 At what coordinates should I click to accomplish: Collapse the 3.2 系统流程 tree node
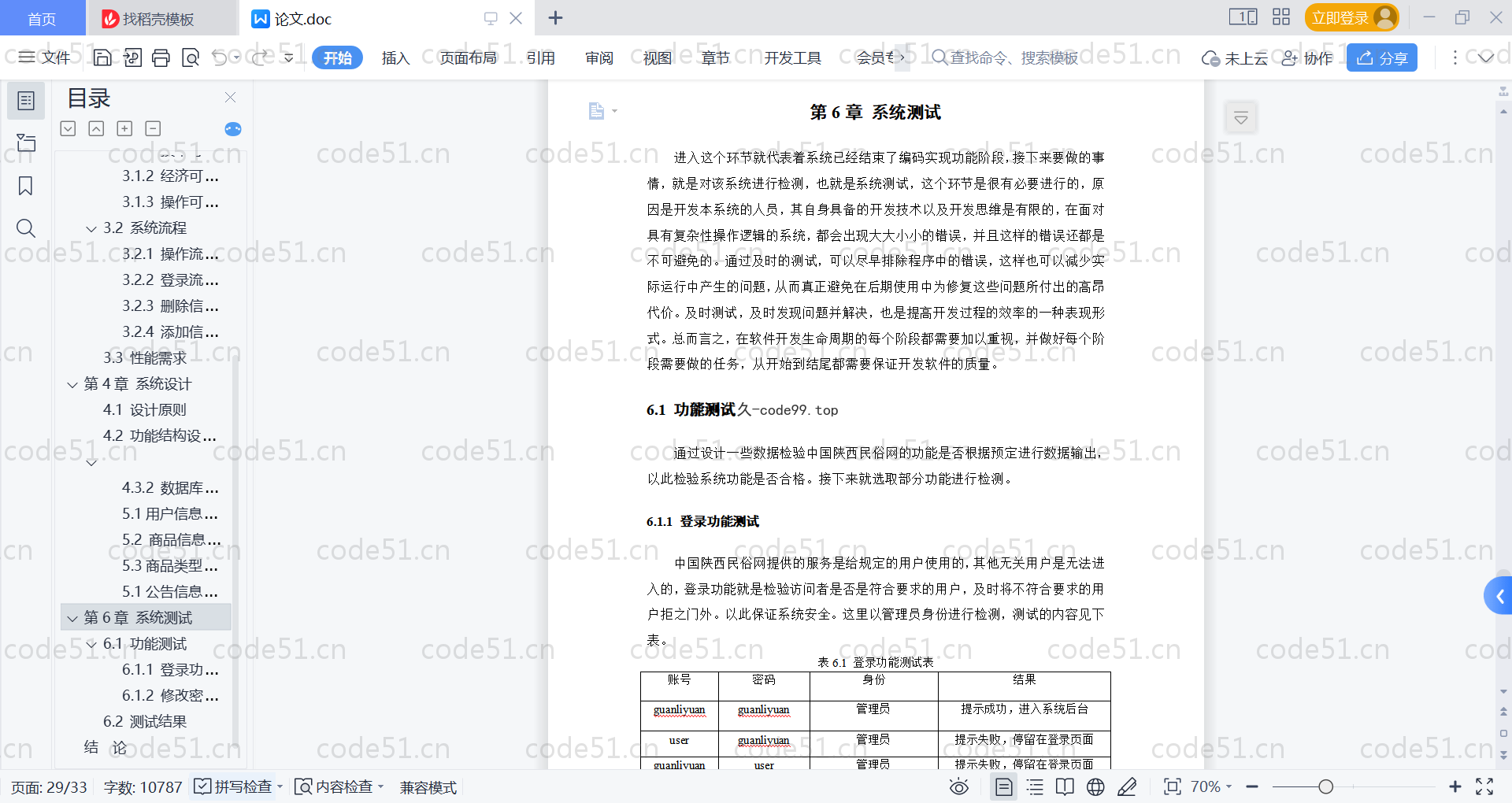(x=91, y=228)
